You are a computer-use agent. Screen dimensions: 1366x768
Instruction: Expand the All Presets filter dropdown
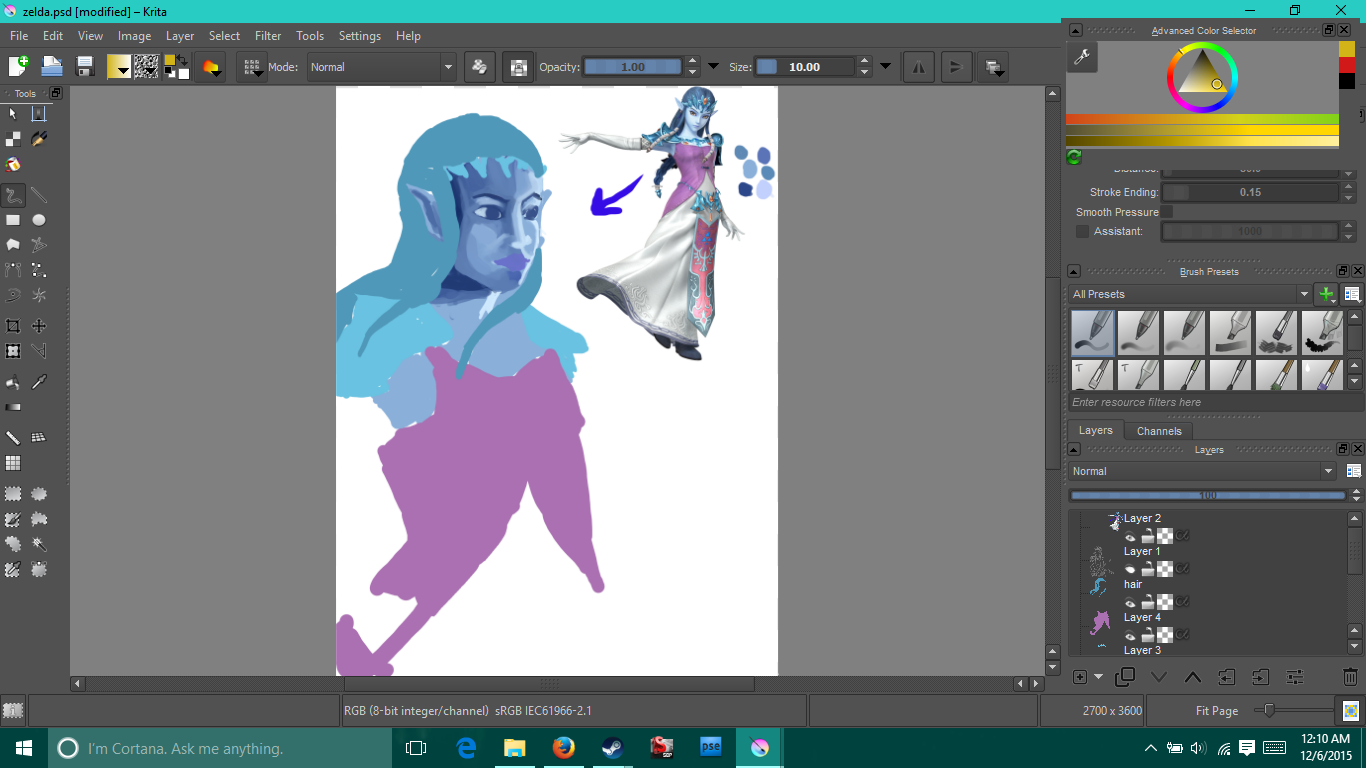click(x=1189, y=294)
